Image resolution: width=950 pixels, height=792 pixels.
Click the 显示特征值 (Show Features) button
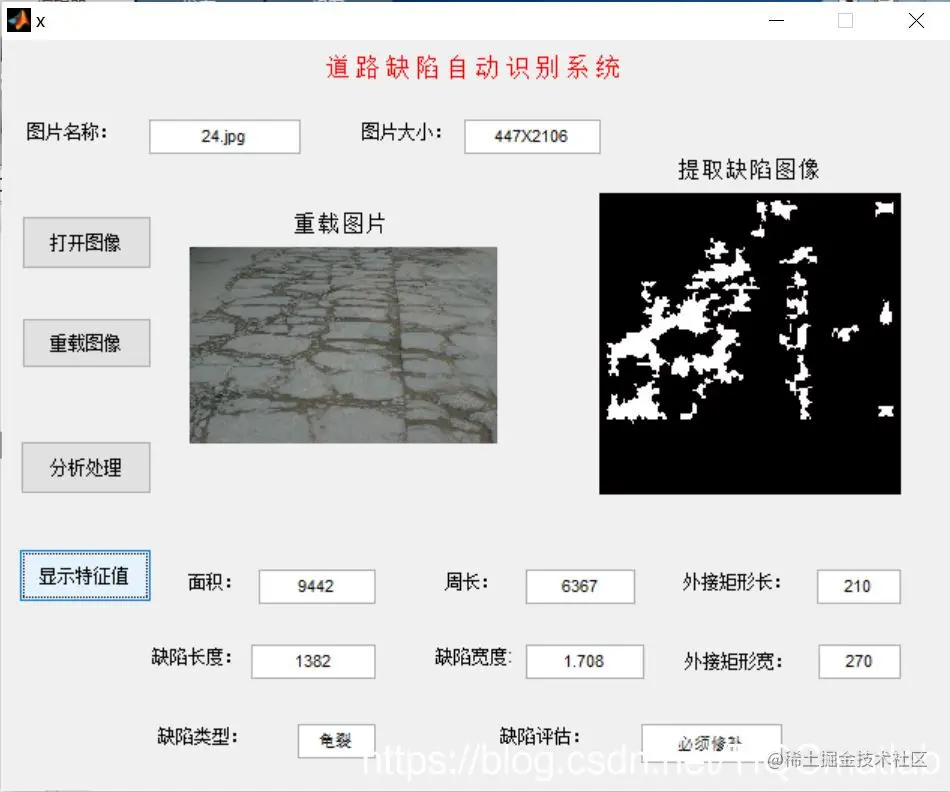[x=85, y=576]
